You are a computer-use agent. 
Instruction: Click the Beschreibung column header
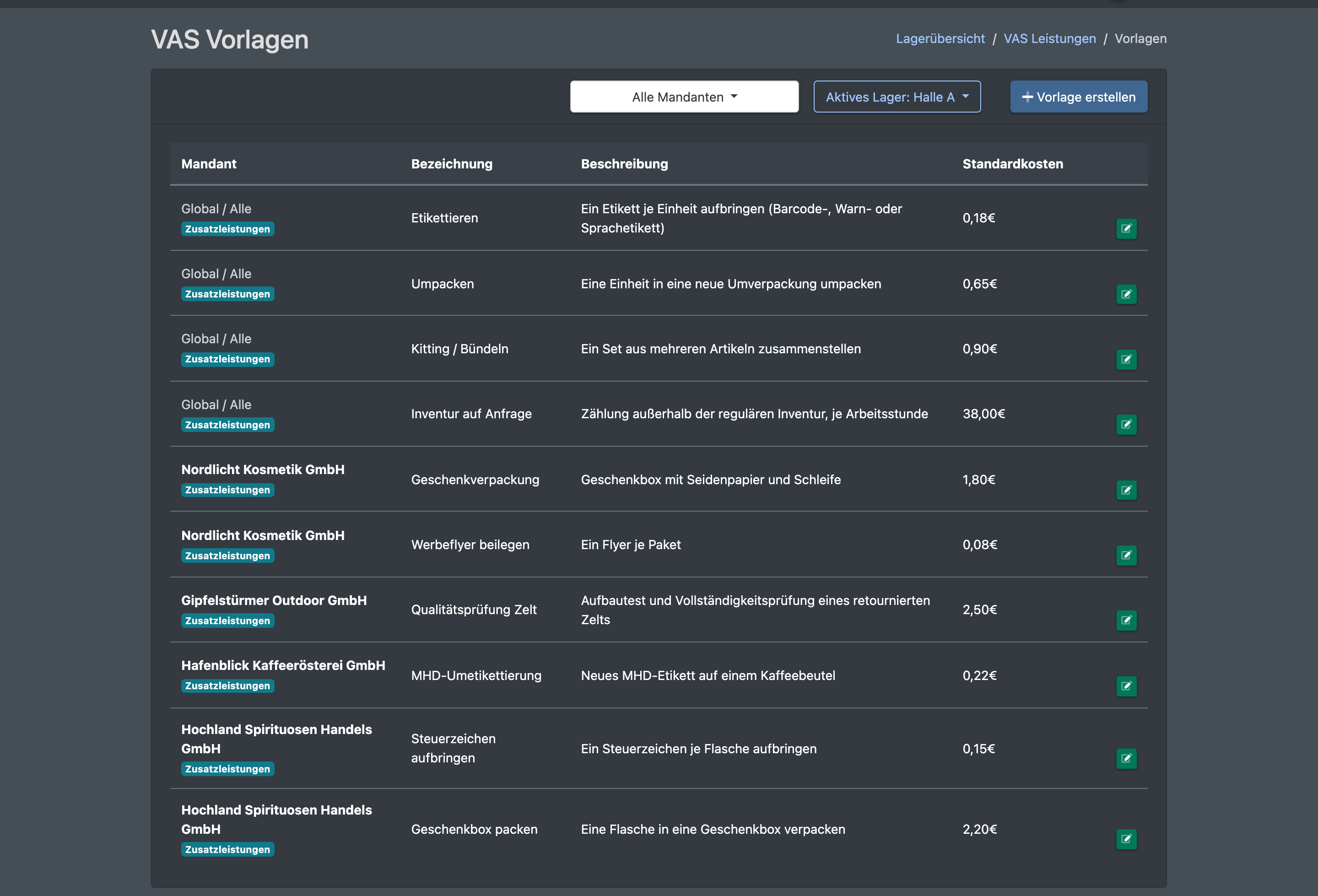coord(624,164)
